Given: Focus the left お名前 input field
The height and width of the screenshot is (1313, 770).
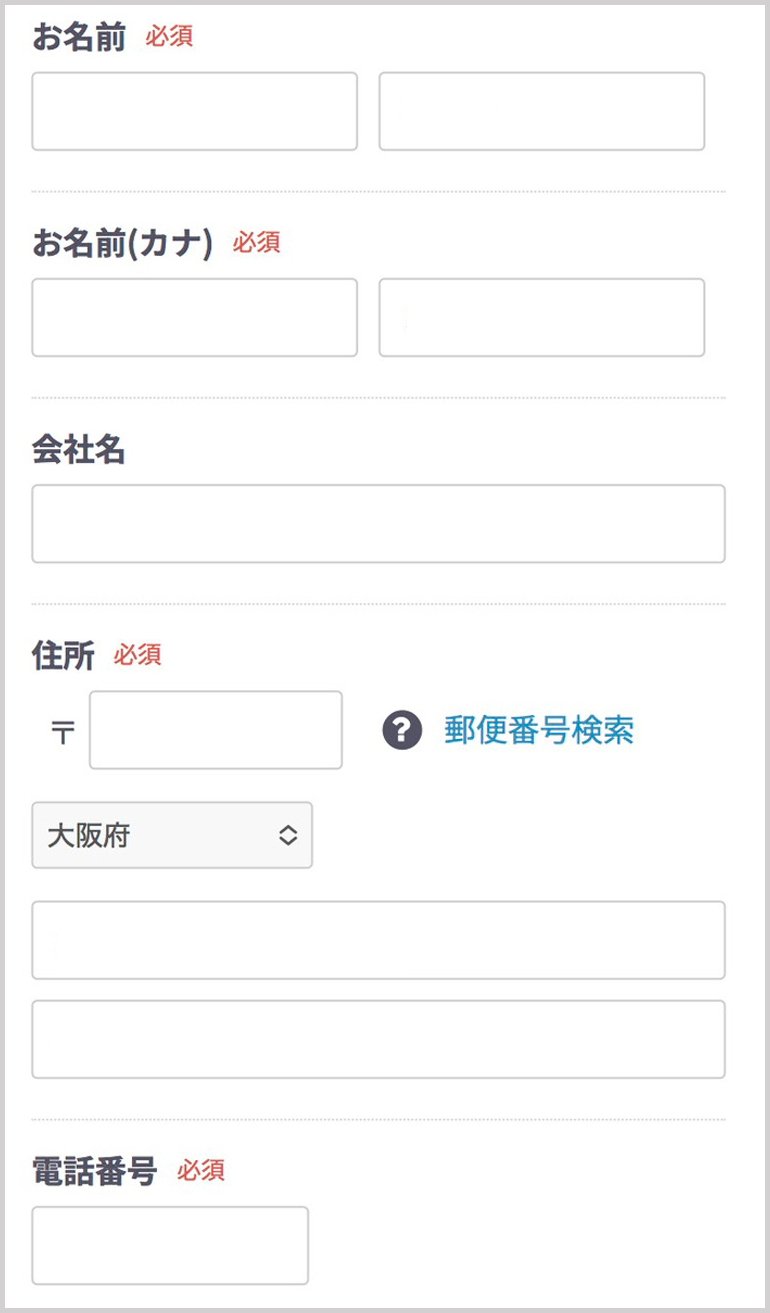Looking at the screenshot, I should point(194,111).
